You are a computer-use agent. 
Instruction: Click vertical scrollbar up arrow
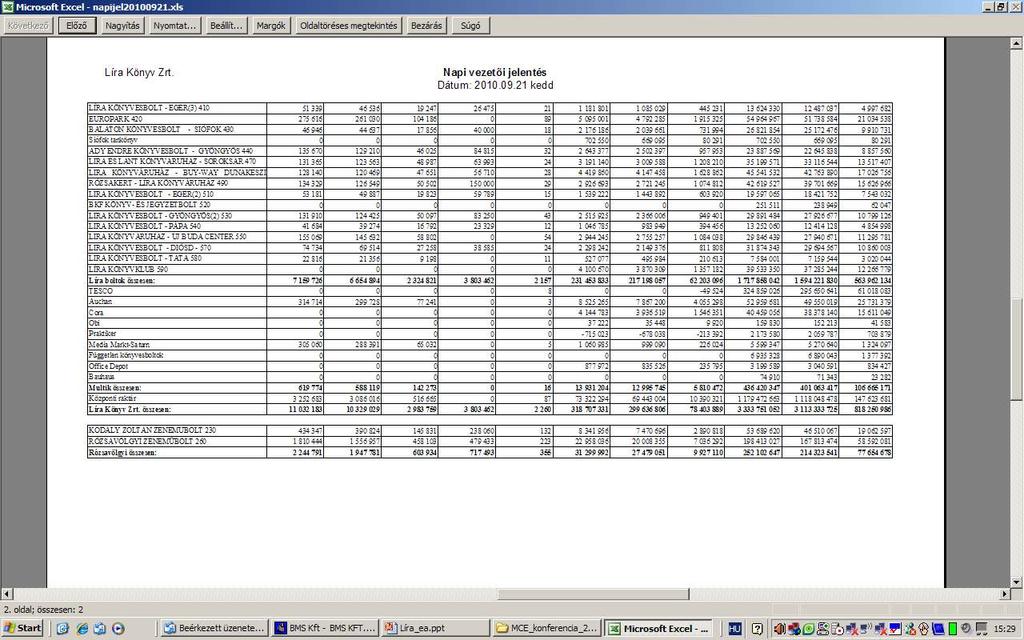[x=1016, y=44]
